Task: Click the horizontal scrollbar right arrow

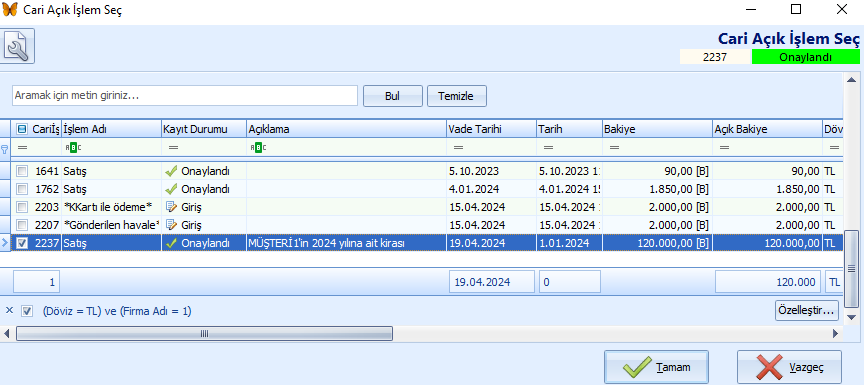Action: [x=836, y=333]
